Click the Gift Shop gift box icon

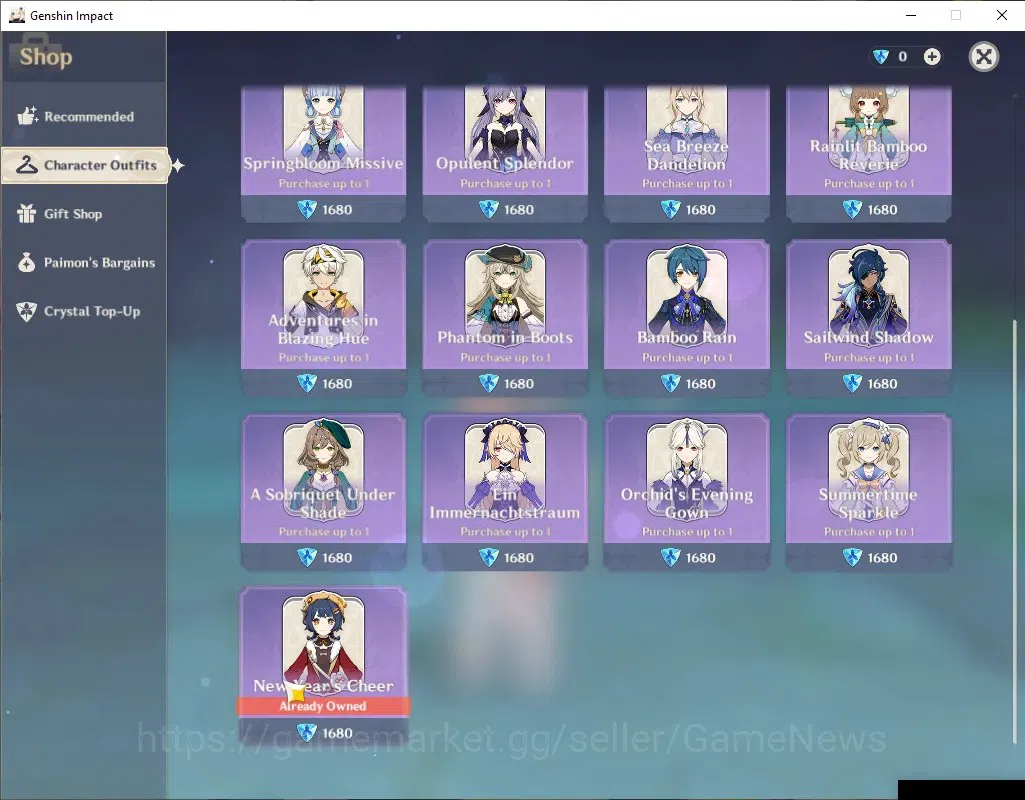point(26,214)
